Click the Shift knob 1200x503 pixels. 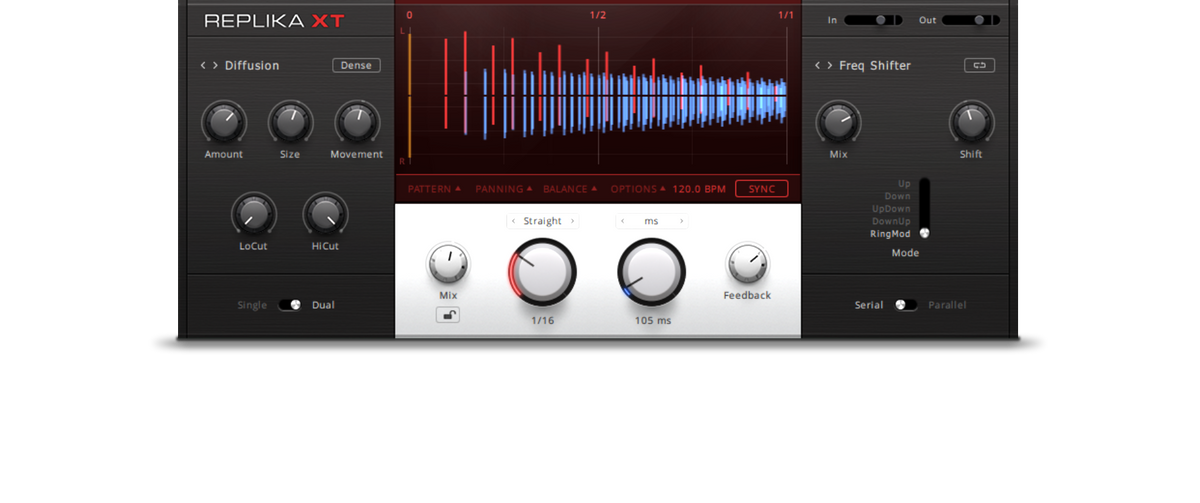pyautogui.click(x=970, y=123)
